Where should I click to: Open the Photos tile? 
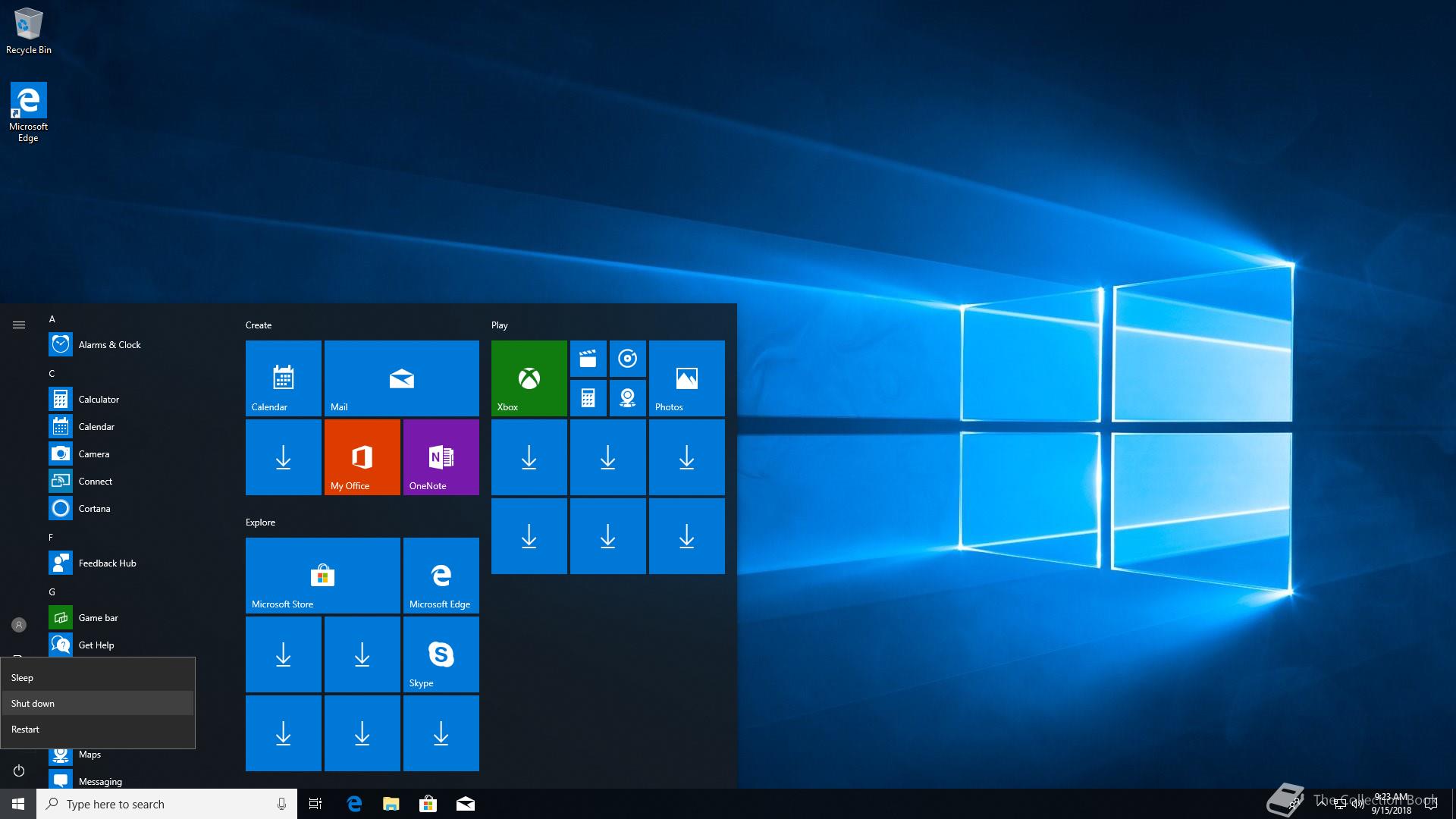[686, 378]
